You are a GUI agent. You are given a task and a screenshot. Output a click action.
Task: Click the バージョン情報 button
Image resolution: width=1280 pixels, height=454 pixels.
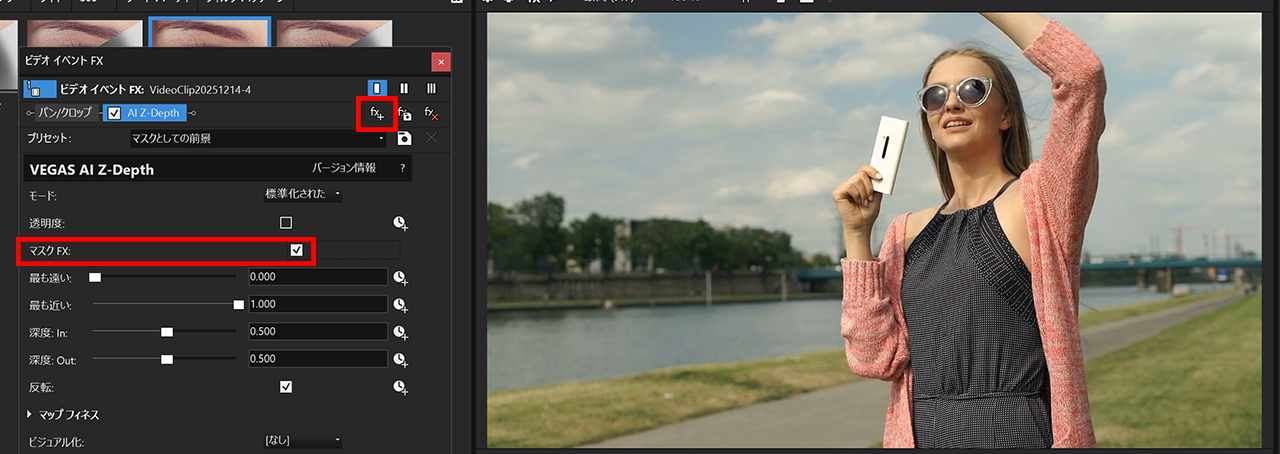(344, 168)
